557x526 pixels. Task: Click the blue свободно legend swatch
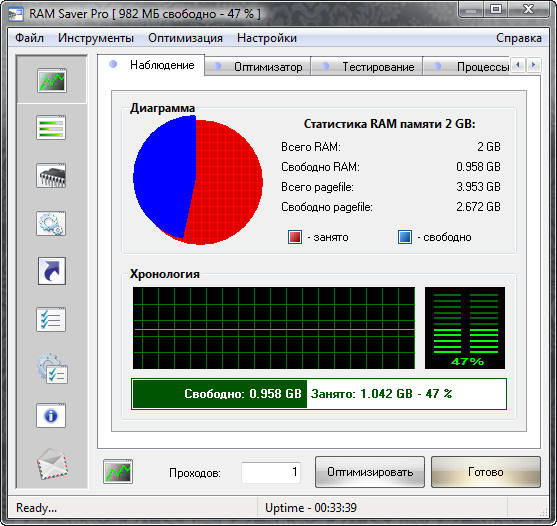click(x=405, y=237)
